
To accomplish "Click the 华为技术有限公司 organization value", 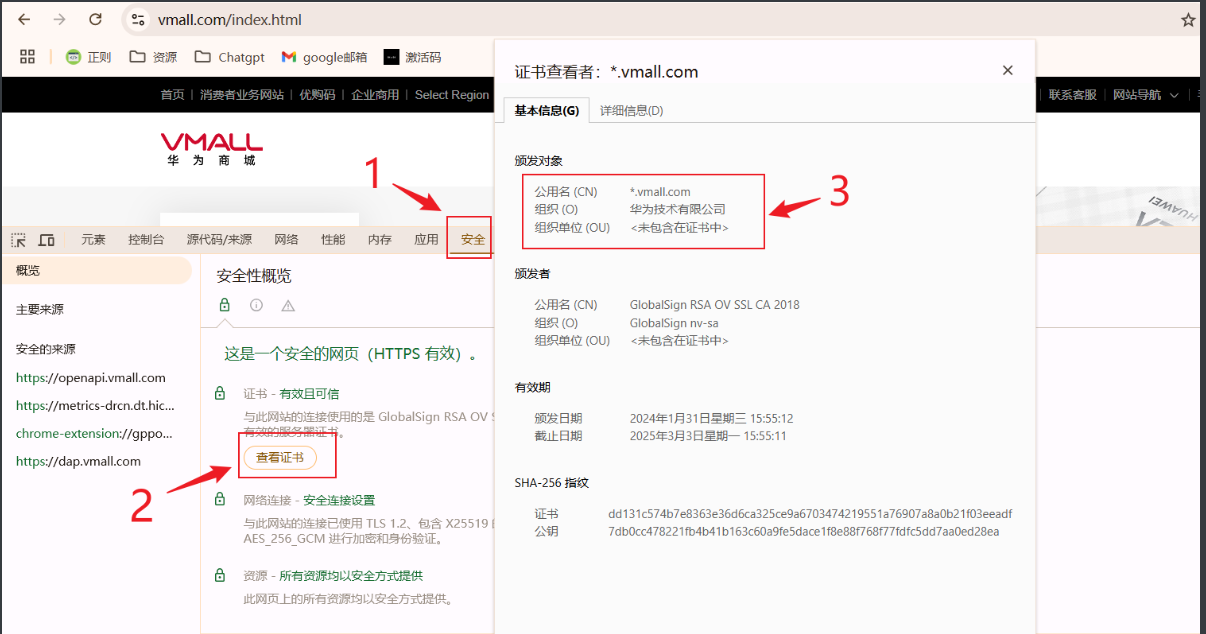I will (678, 210).
